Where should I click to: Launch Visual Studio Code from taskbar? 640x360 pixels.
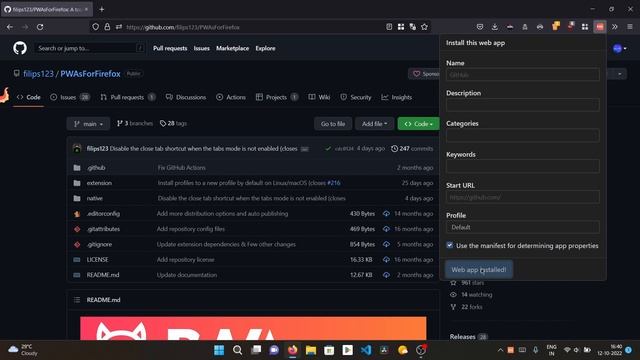(366, 350)
